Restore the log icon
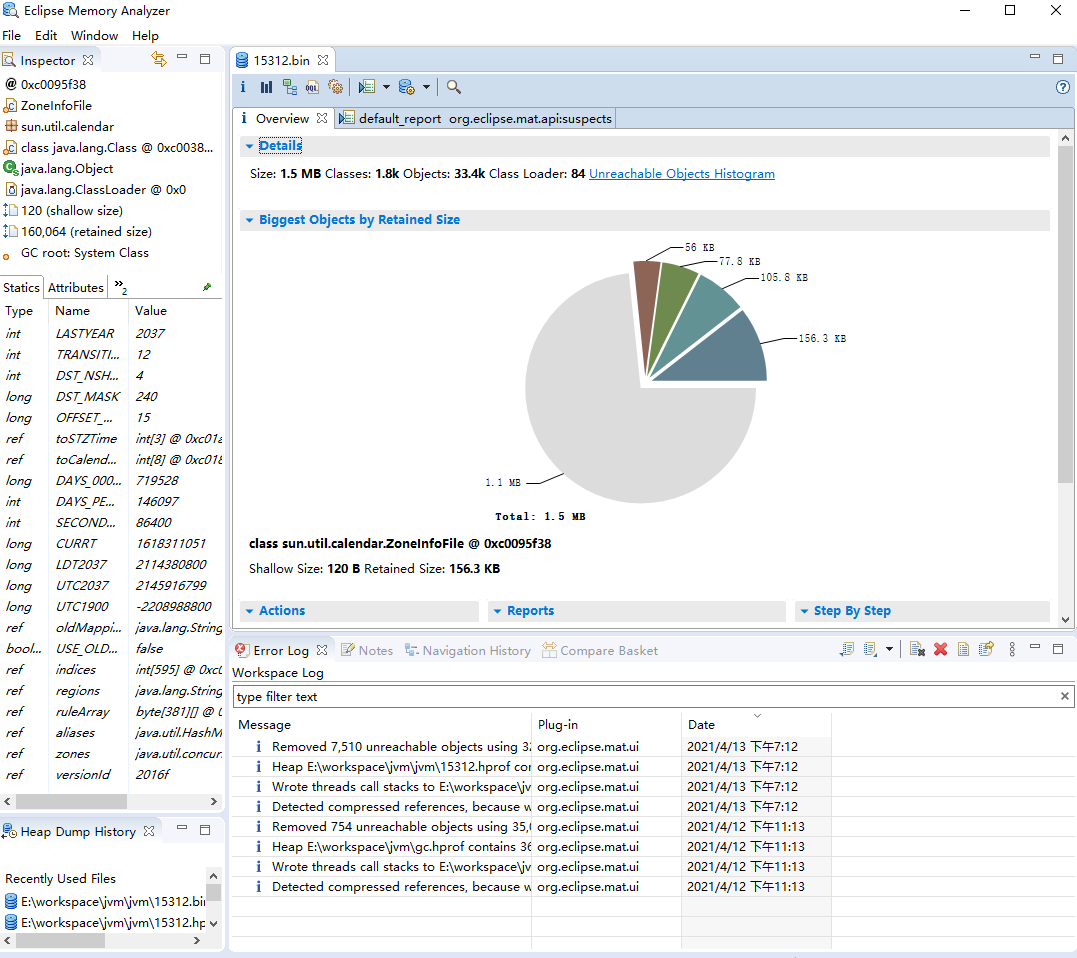1077x958 pixels. [986, 649]
